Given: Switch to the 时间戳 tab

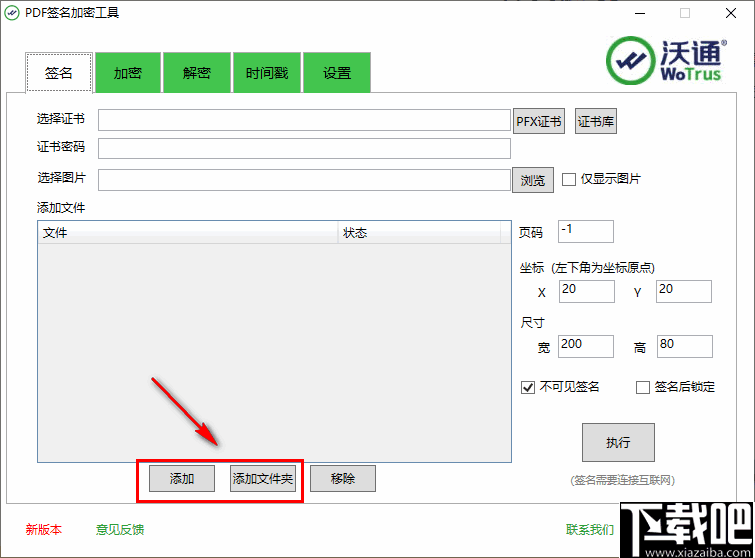Looking at the screenshot, I should [267, 73].
